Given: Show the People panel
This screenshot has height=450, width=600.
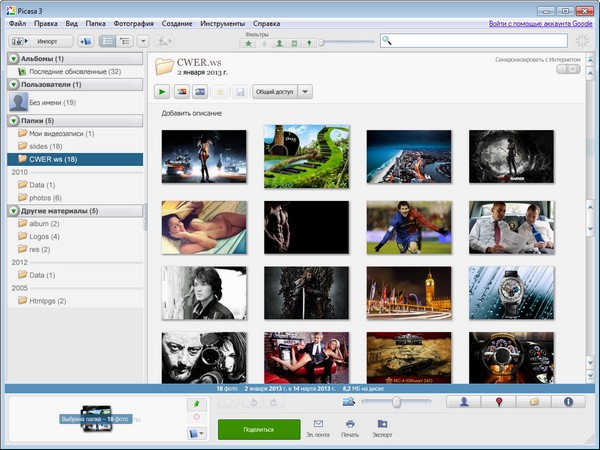Looking at the screenshot, I should (x=463, y=401).
